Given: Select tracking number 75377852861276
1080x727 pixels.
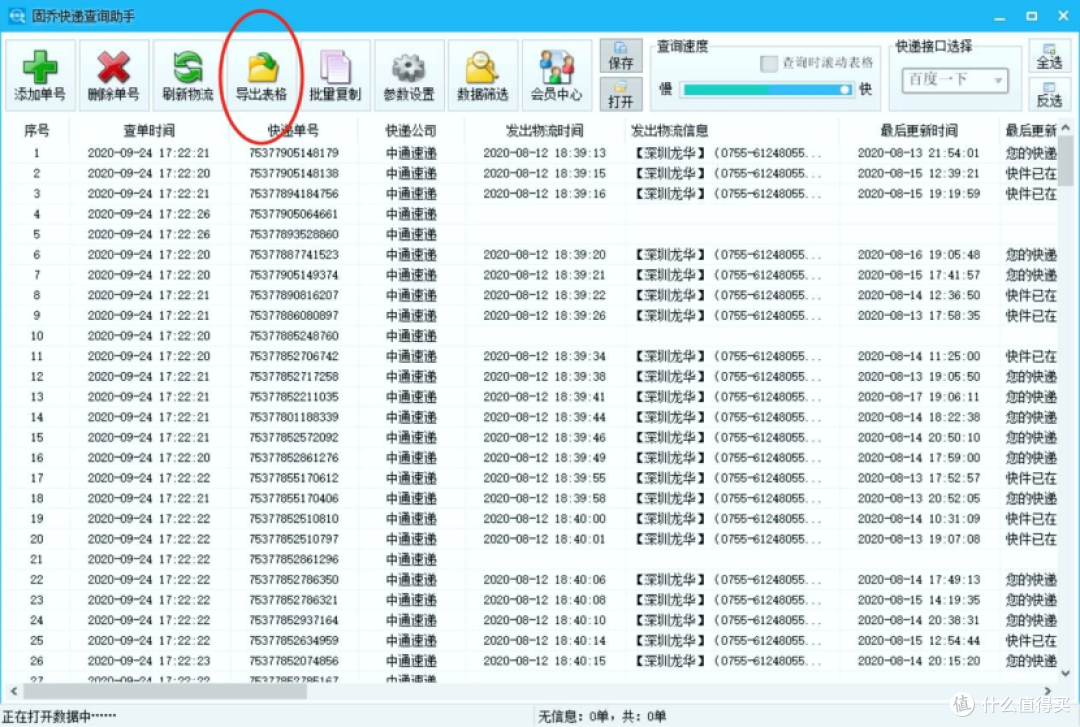Looking at the screenshot, I should tap(294, 458).
